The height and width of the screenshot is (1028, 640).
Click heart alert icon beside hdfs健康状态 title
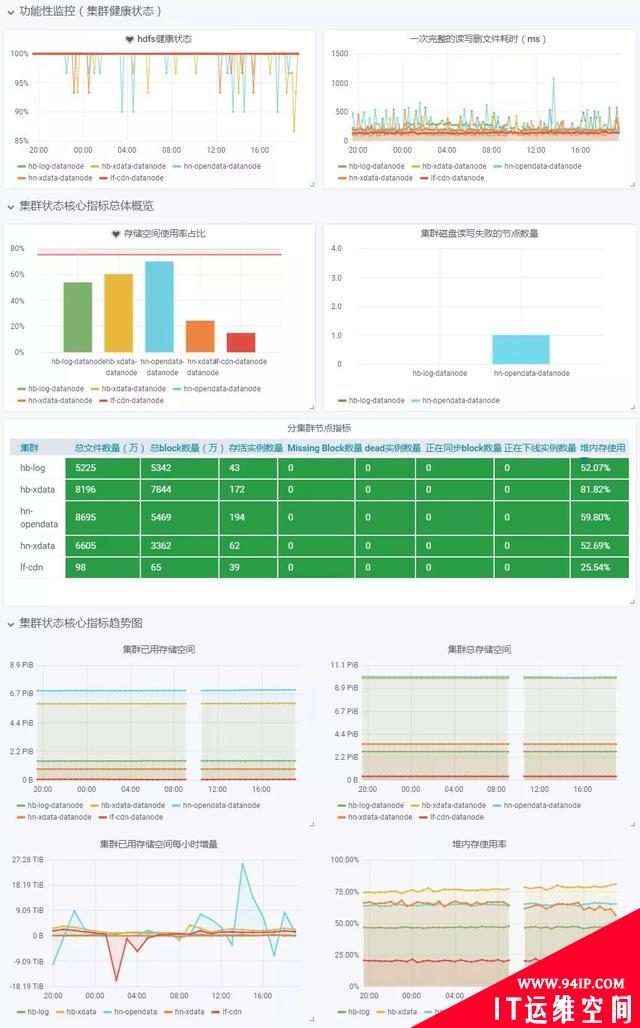[129, 39]
